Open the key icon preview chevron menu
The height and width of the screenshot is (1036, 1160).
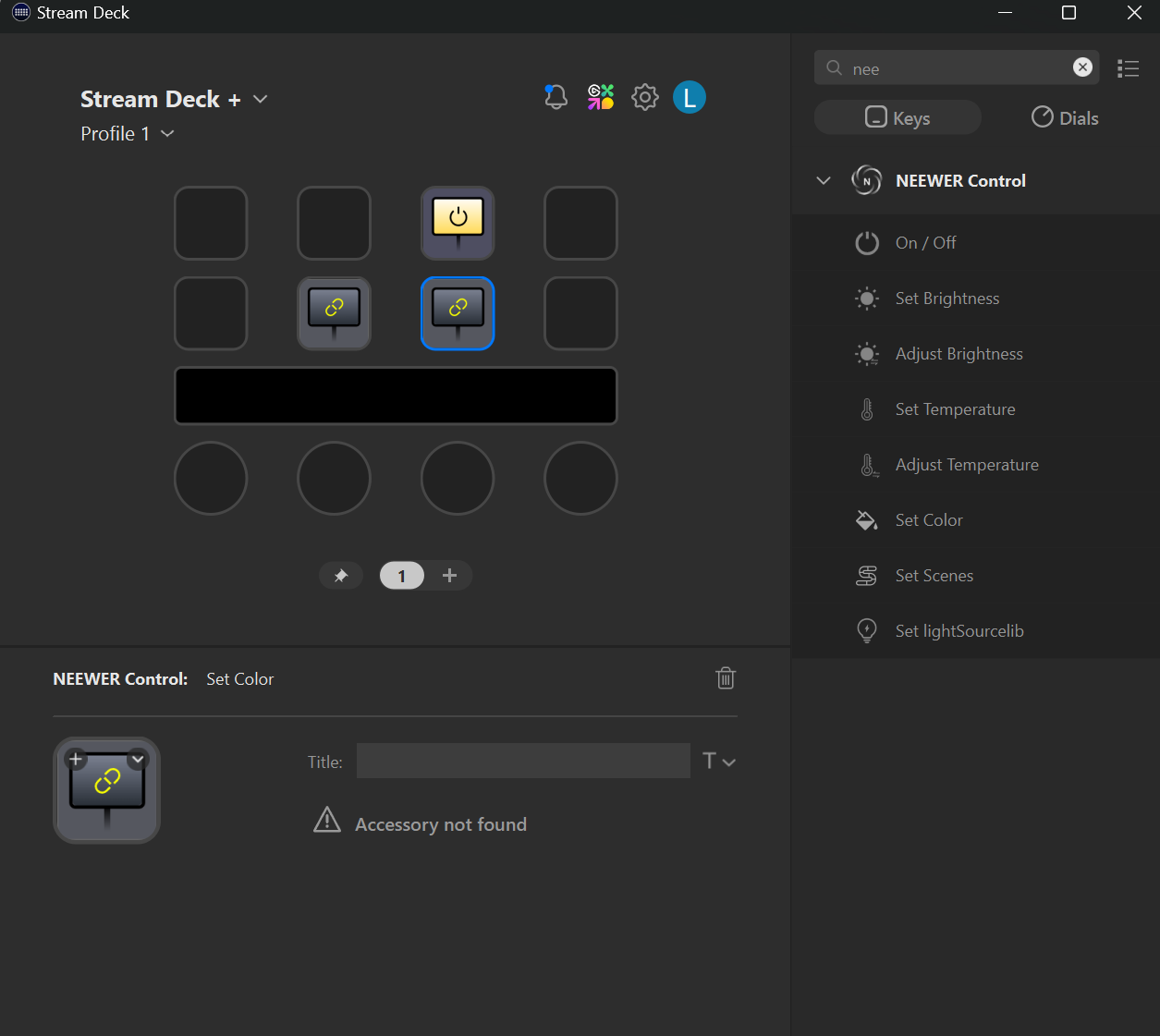tap(138, 760)
